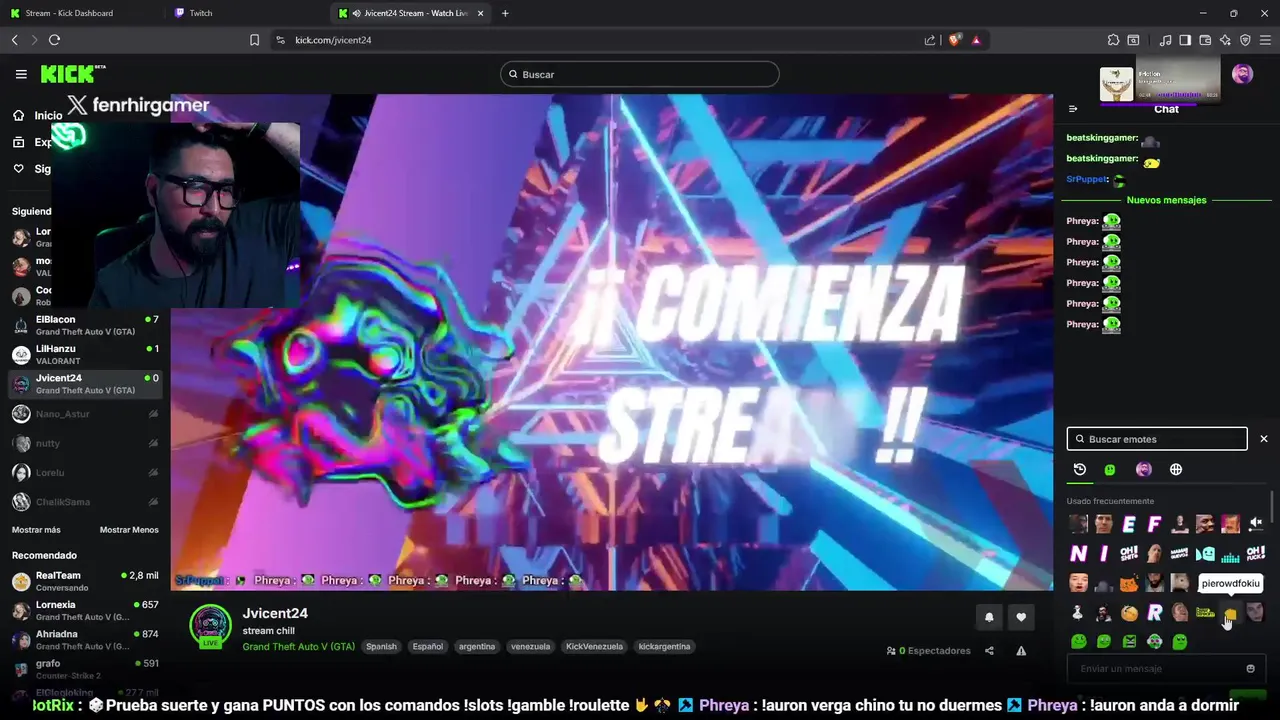Open RealTeam recommended channel
Image resolution: width=1280 pixels, height=720 pixels.
85,581
